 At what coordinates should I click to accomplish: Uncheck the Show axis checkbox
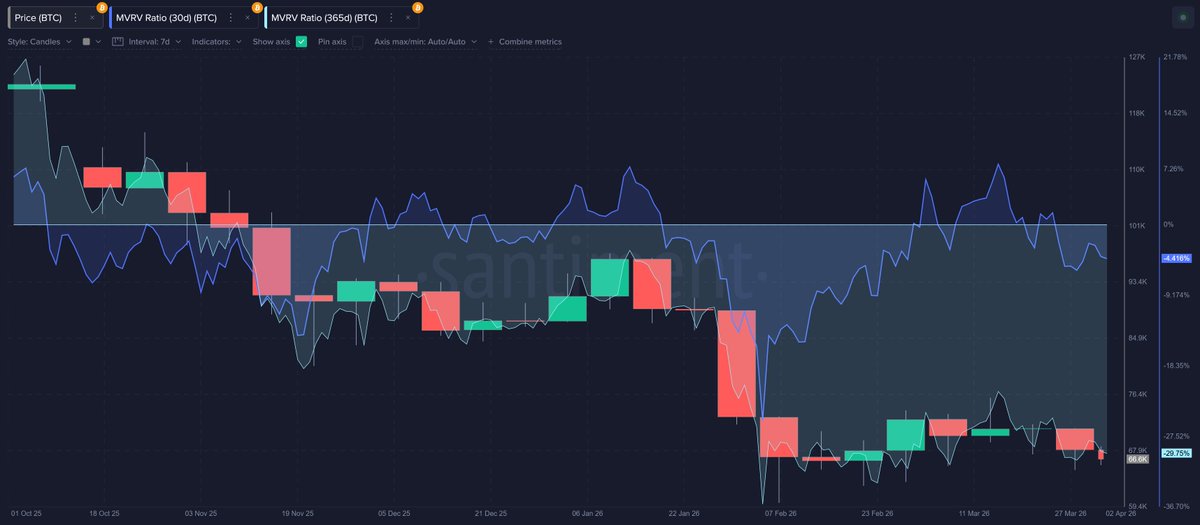(301, 42)
